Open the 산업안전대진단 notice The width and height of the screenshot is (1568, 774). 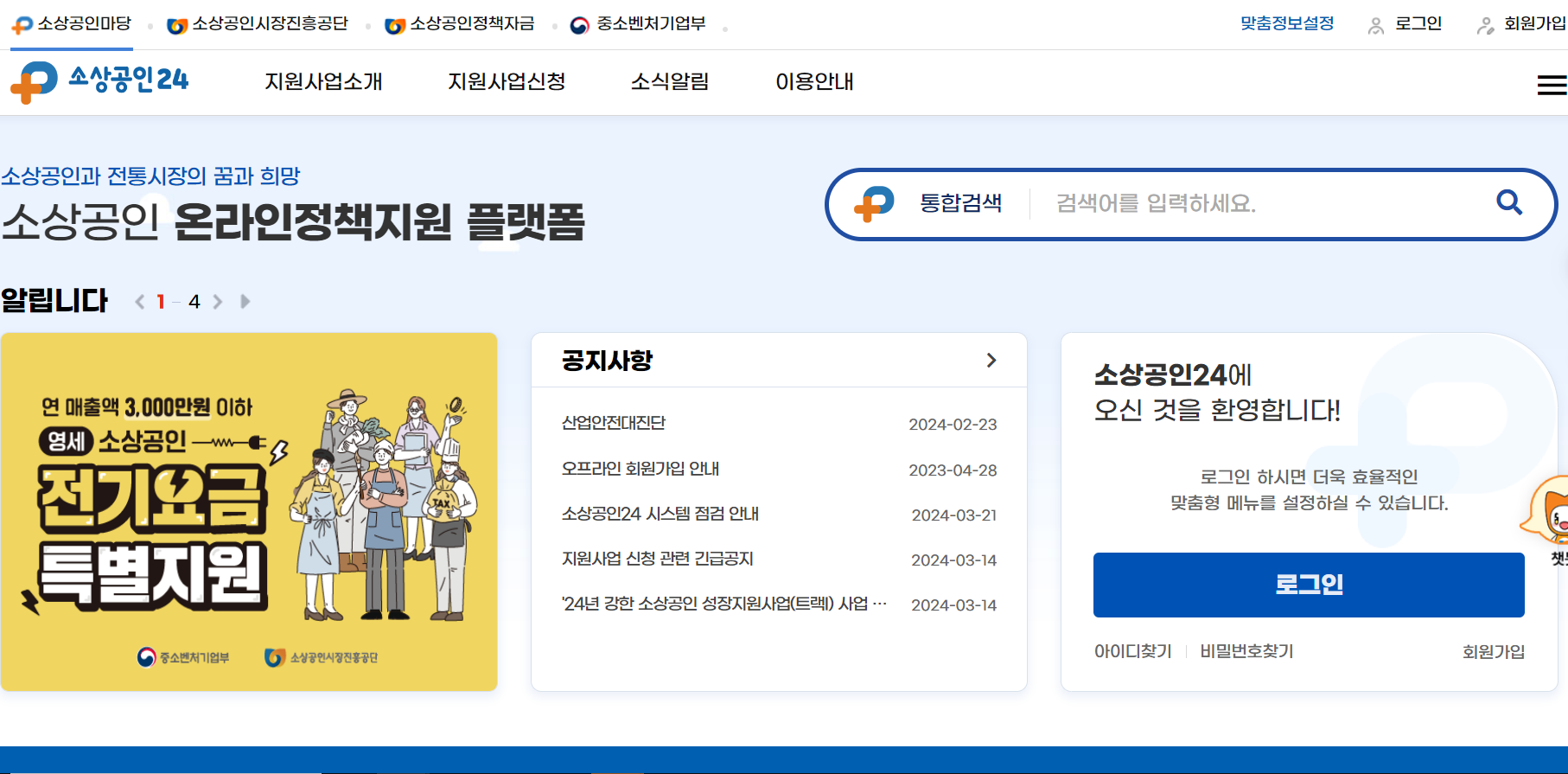[x=614, y=423]
